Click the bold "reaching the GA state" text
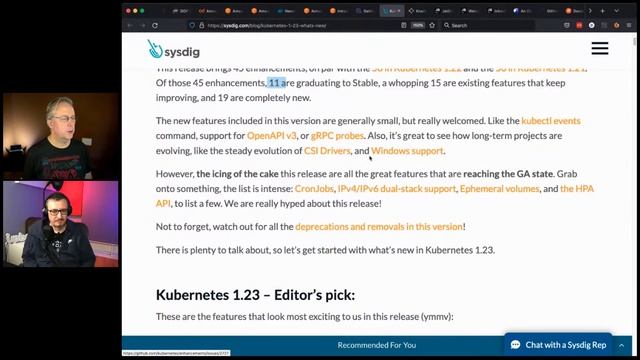This screenshot has height=360, width=640. click(508, 174)
